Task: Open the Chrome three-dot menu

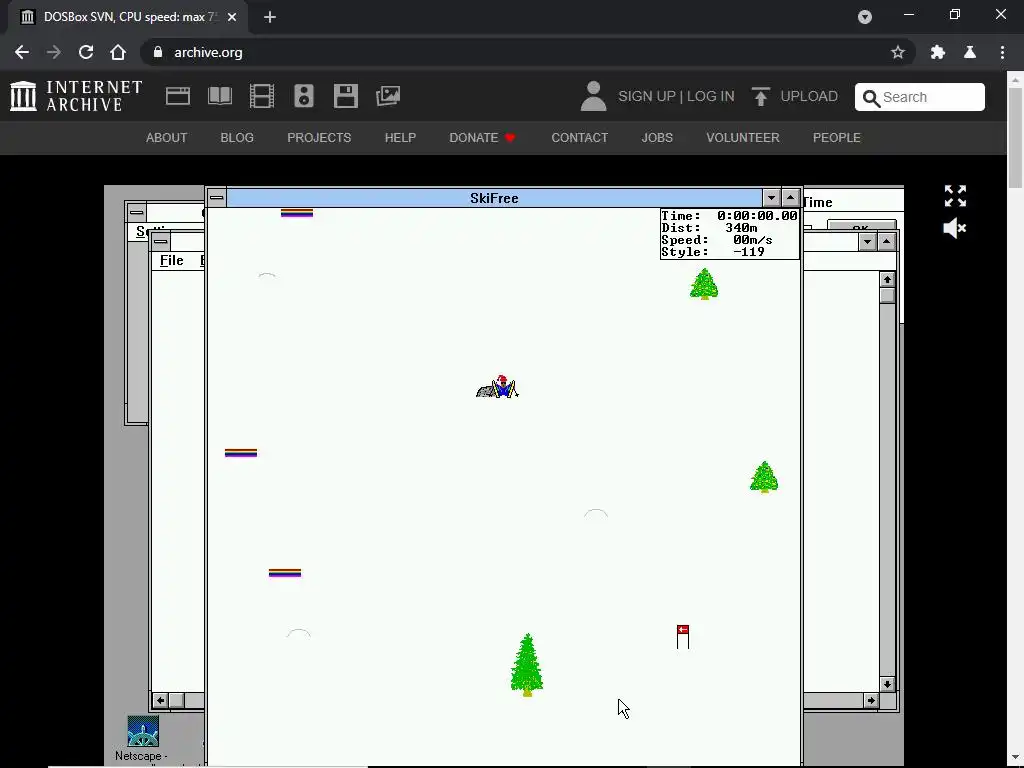Action: pos(1002,52)
